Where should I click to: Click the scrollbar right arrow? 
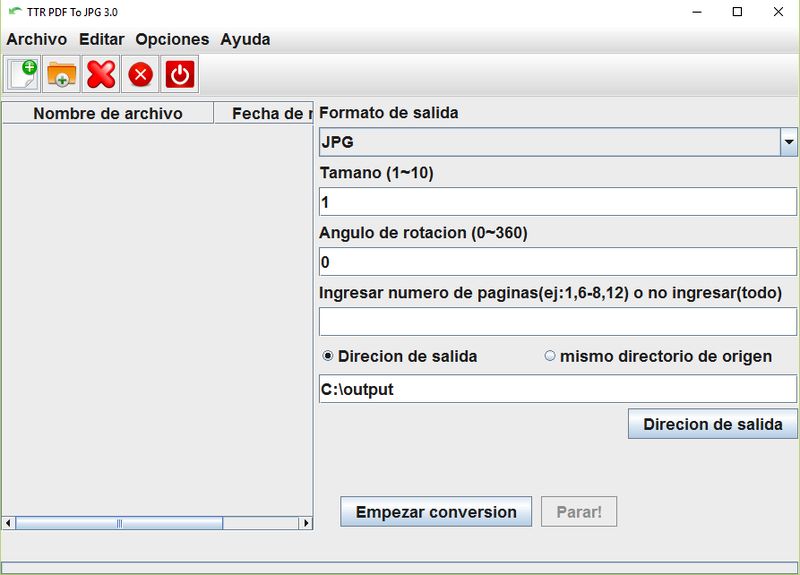pos(306,523)
